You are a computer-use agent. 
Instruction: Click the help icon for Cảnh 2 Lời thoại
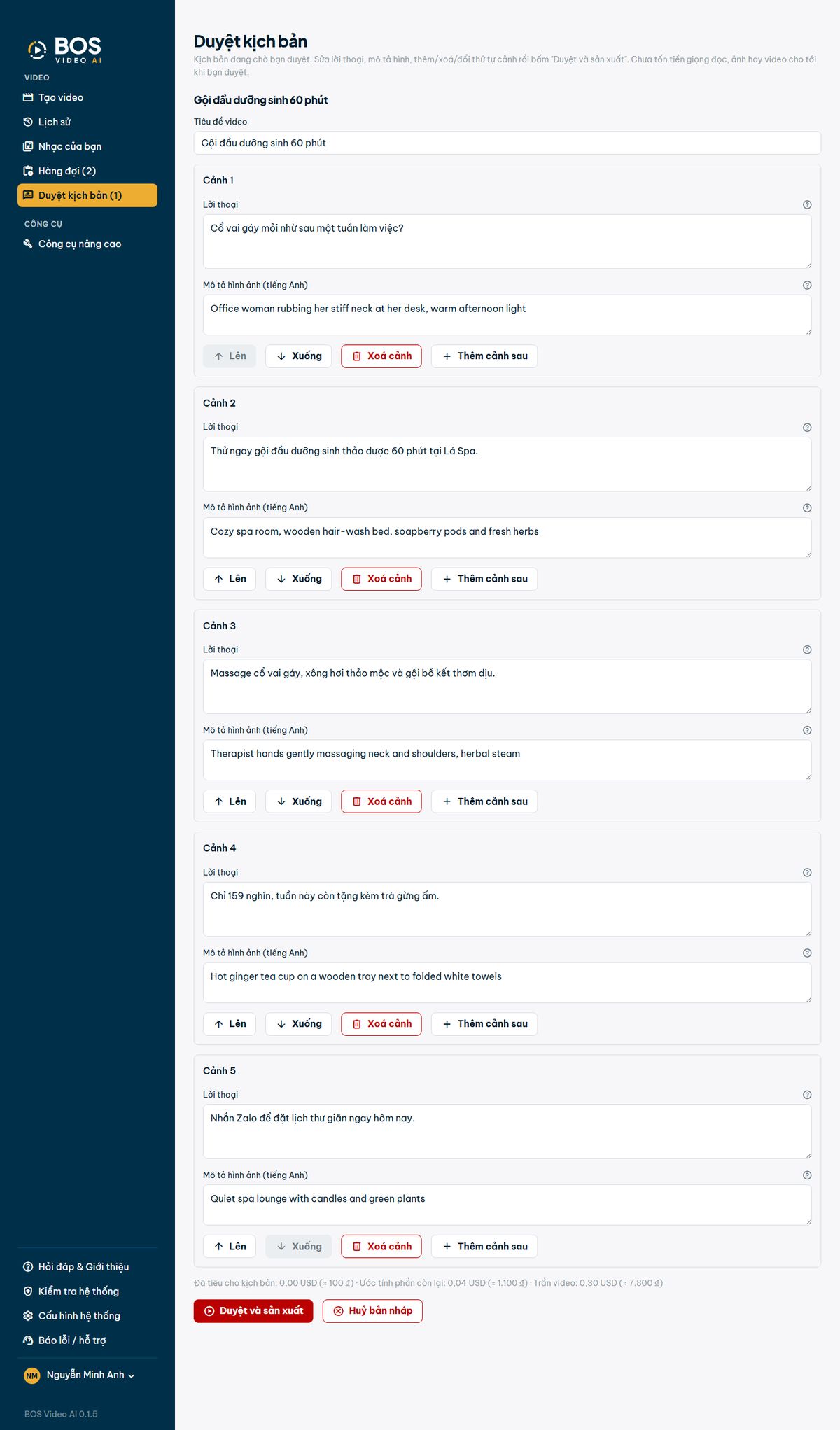pyautogui.click(x=807, y=427)
